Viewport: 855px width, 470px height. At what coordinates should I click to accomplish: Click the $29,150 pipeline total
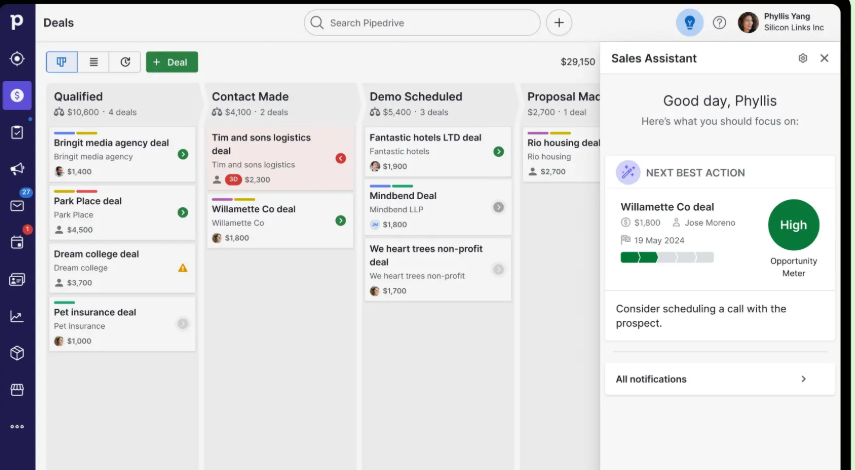click(x=578, y=62)
